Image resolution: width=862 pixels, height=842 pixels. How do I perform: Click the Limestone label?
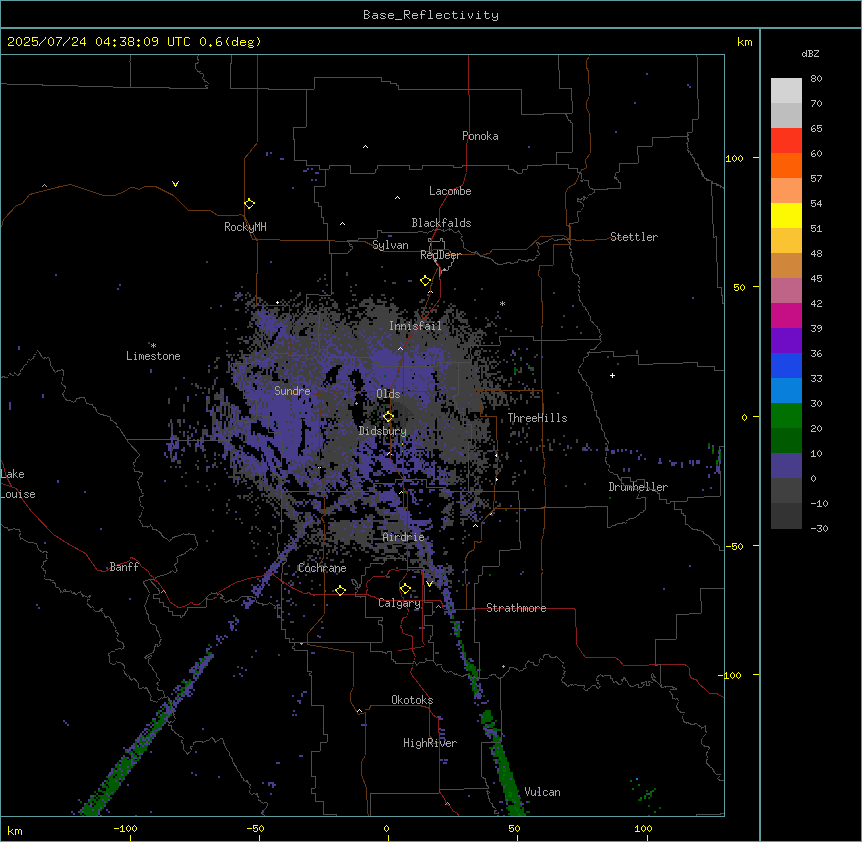(153, 356)
